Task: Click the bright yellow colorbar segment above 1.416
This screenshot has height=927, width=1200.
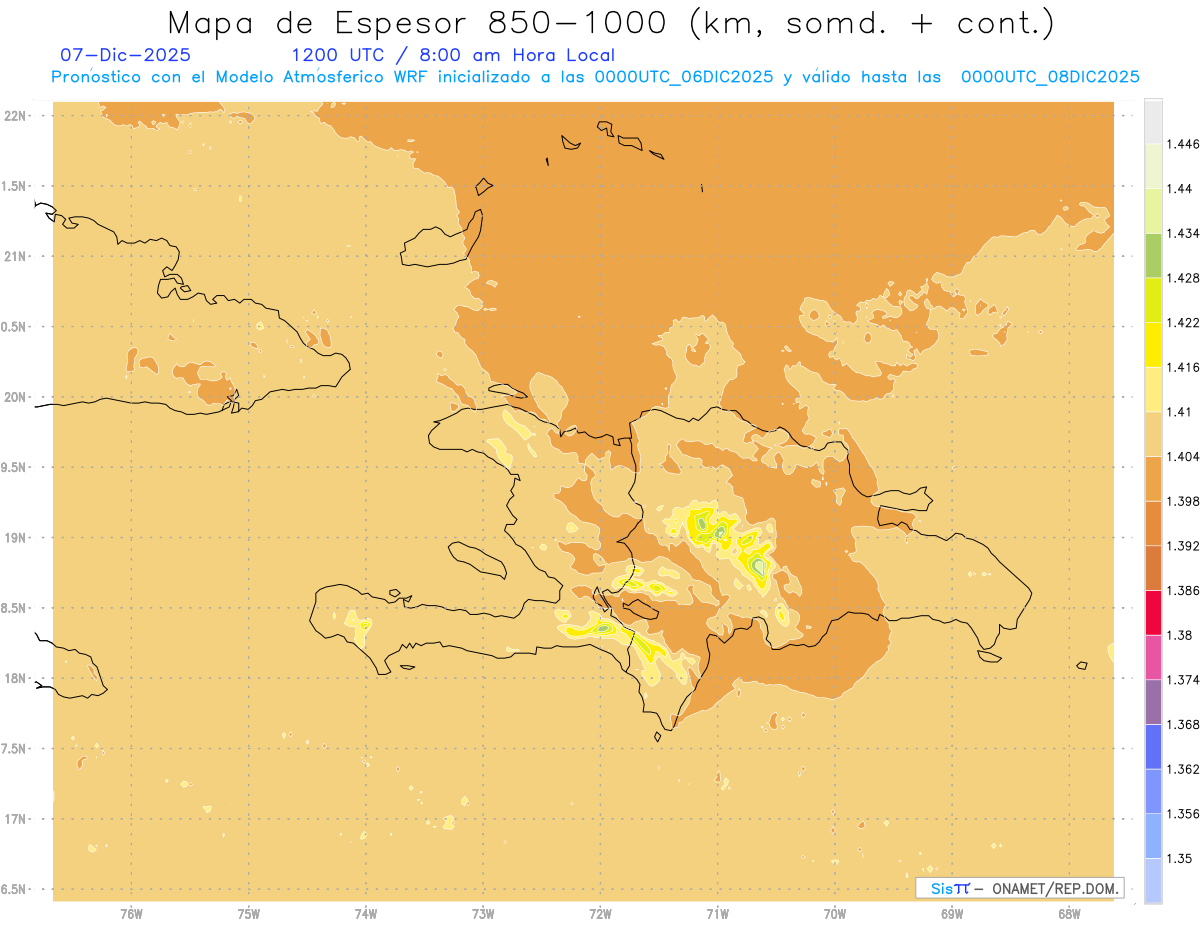Action: point(1153,344)
